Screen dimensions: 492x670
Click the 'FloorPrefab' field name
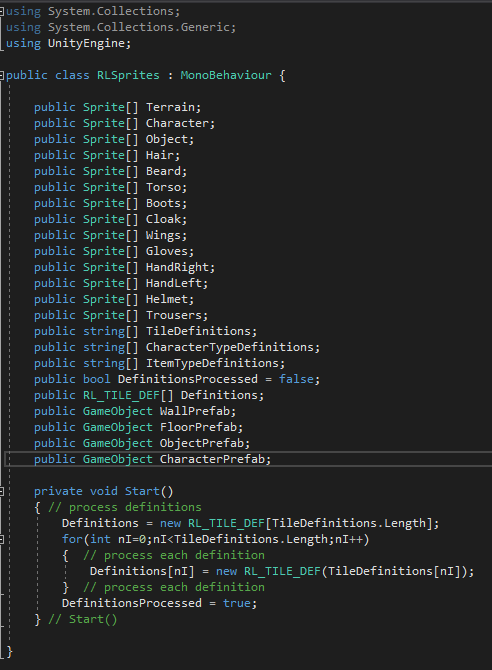click(x=199, y=427)
